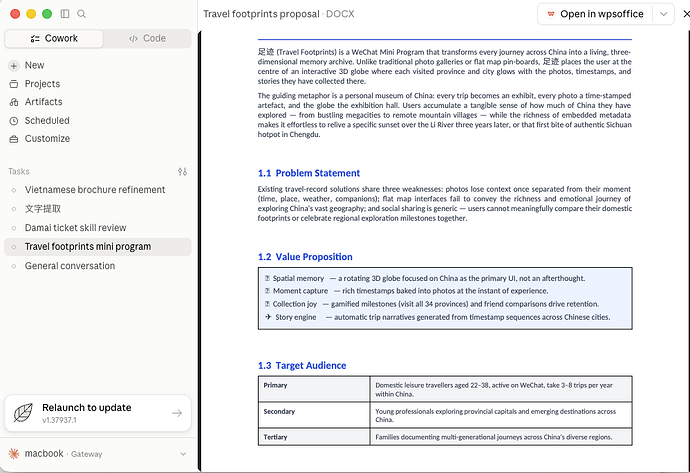Click the New task label
The height and width of the screenshot is (473, 690).
pyautogui.click(x=34, y=65)
